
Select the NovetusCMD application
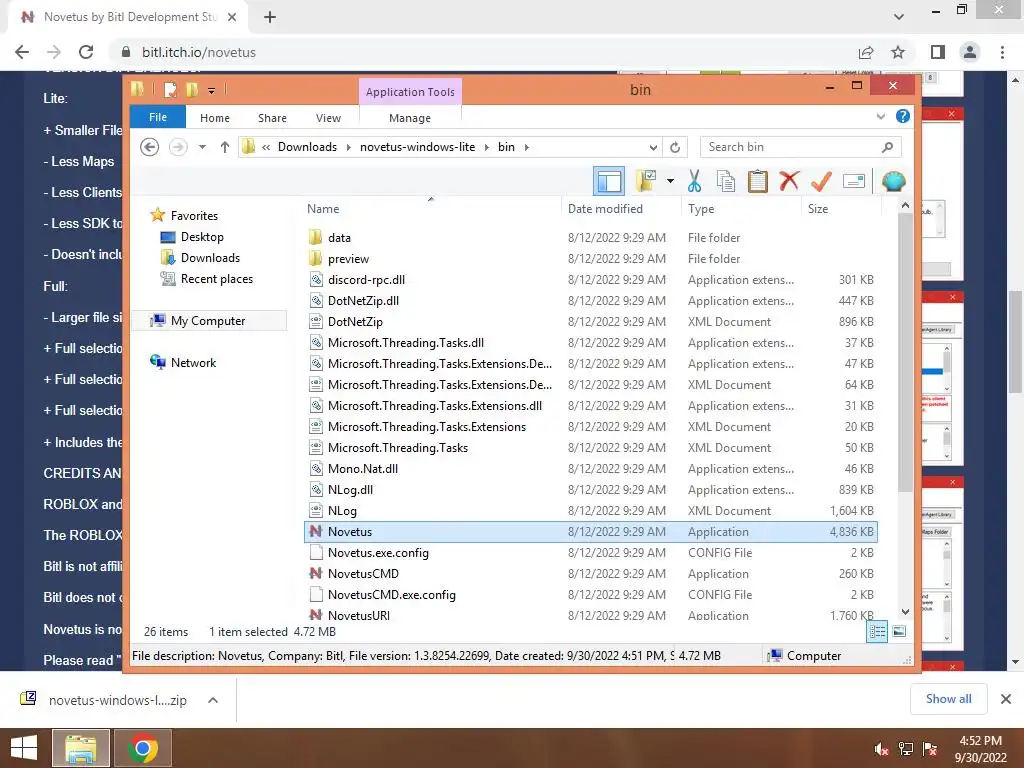[591, 573]
